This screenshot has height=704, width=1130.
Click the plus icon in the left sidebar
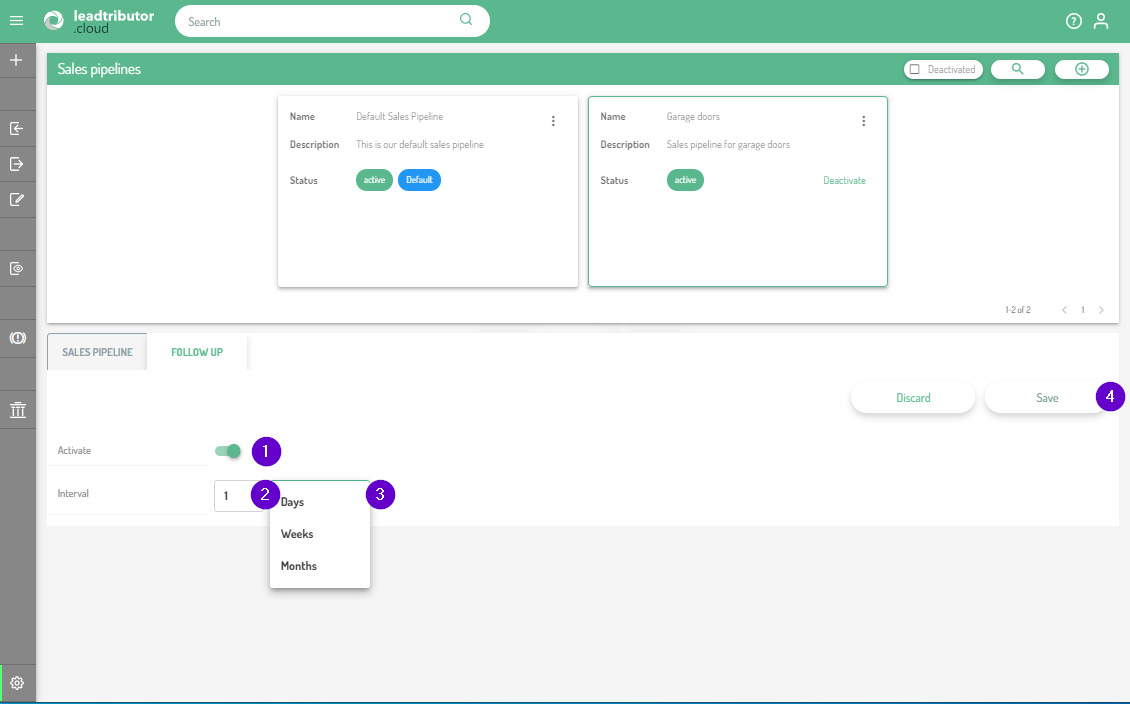tap(16, 61)
